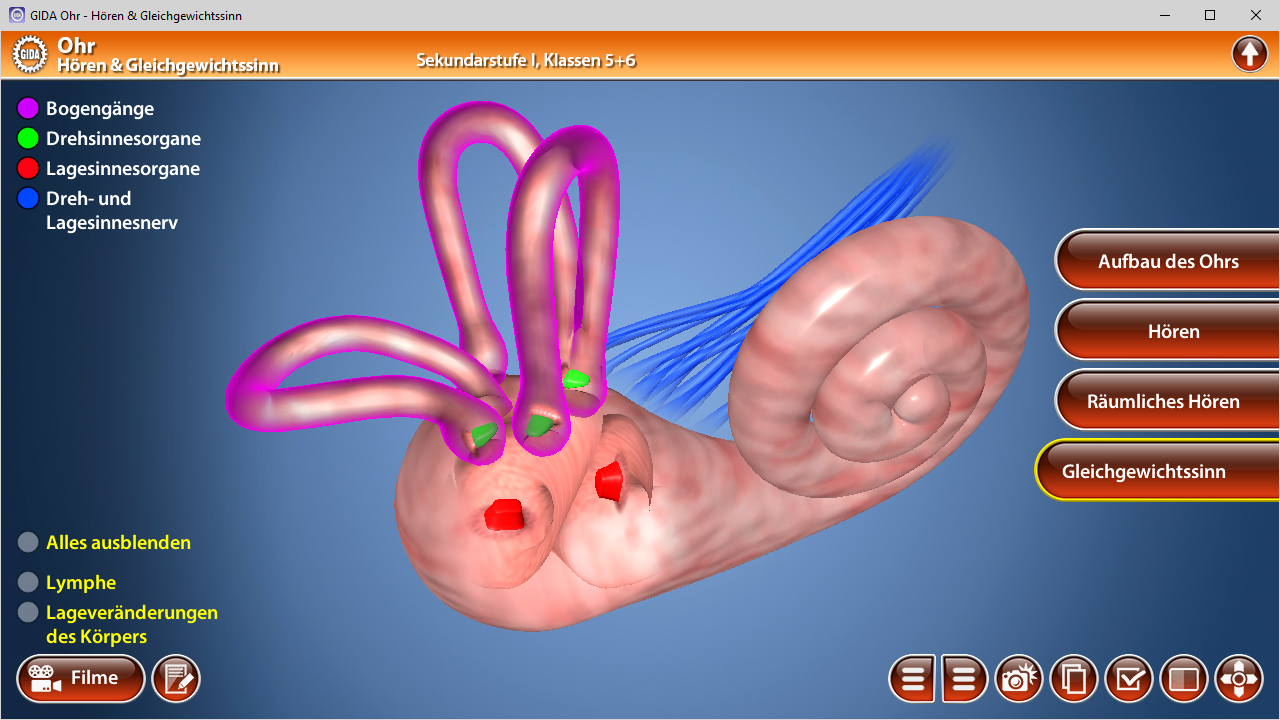Switch to the Hören section
Viewport: 1280px width, 720px height.
coord(1173,331)
